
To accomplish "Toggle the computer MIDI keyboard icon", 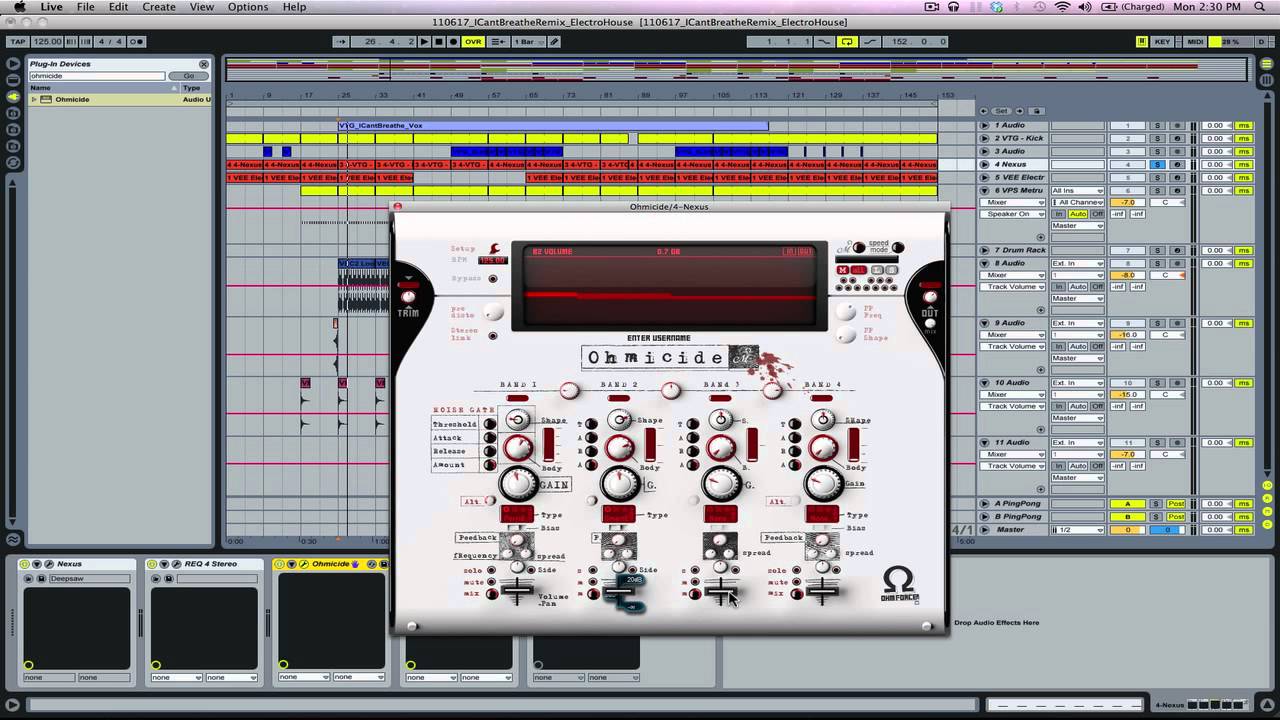I will coord(1141,42).
